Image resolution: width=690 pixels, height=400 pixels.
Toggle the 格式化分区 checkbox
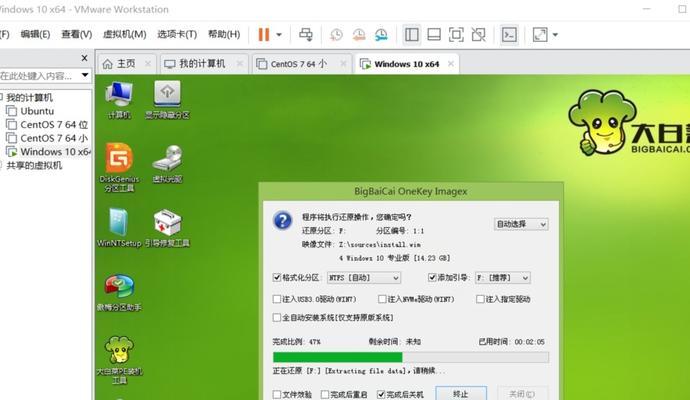(x=277, y=277)
